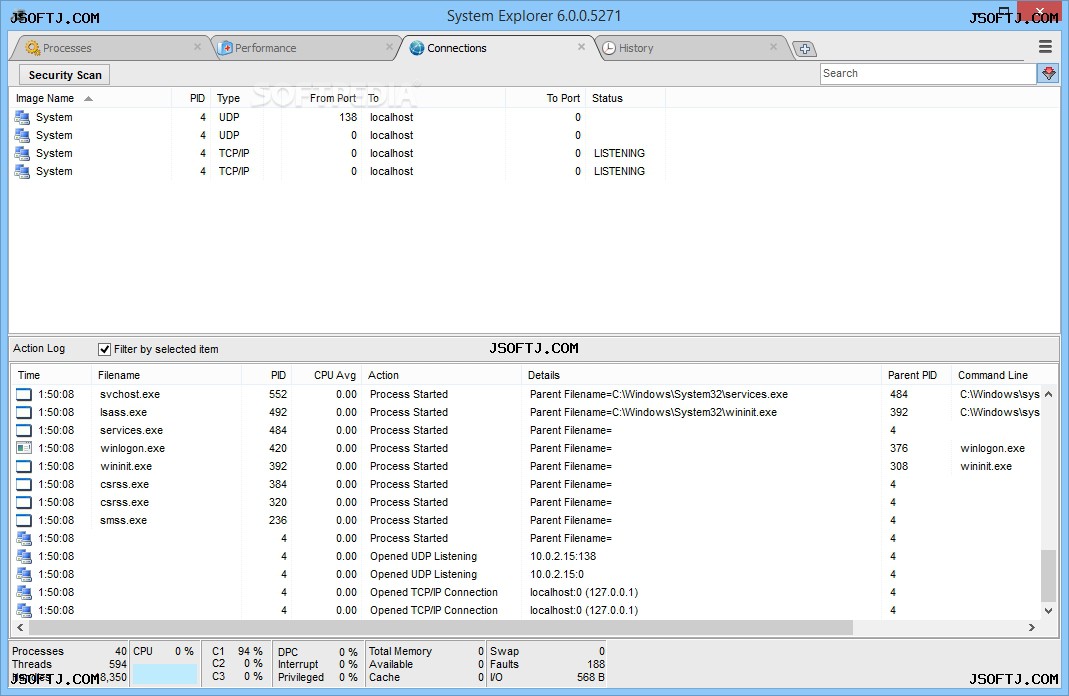The height and width of the screenshot is (696, 1069).
Task: Add a new tab with plus icon
Action: pos(805,48)
